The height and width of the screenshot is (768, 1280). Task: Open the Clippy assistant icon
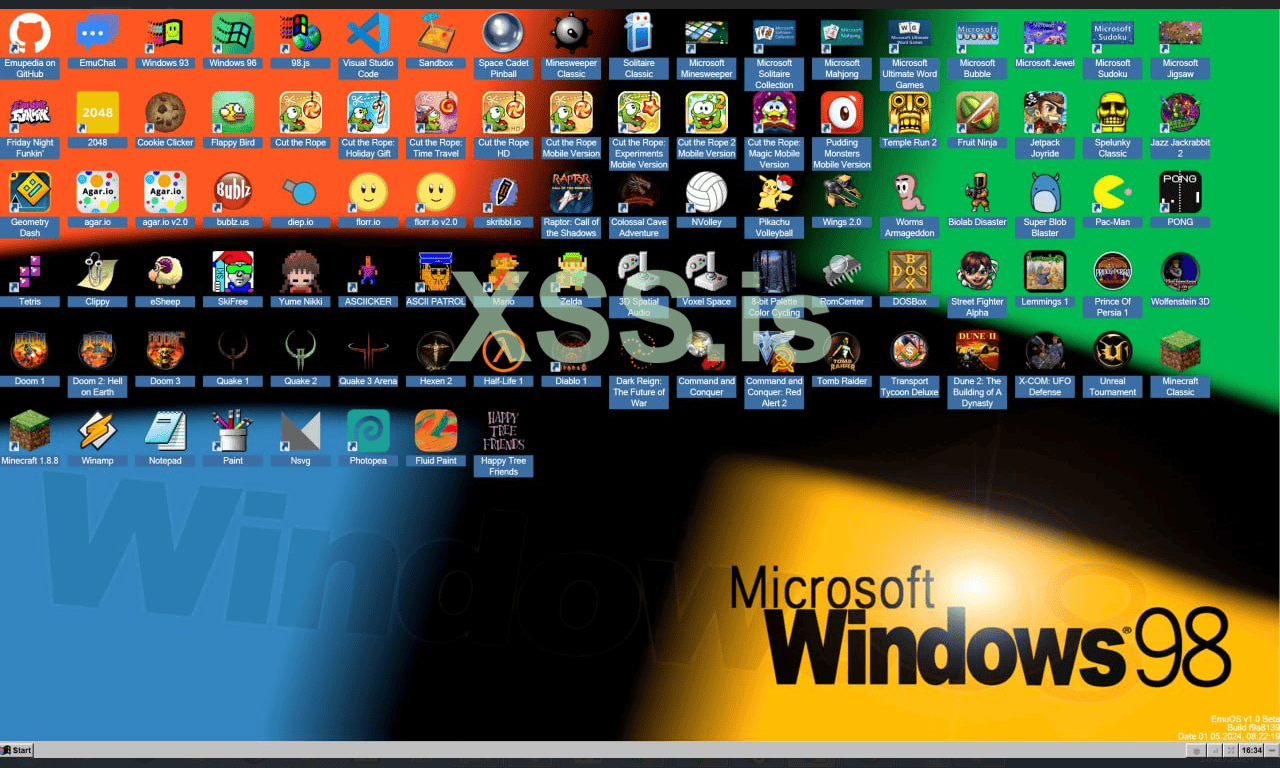98,272
